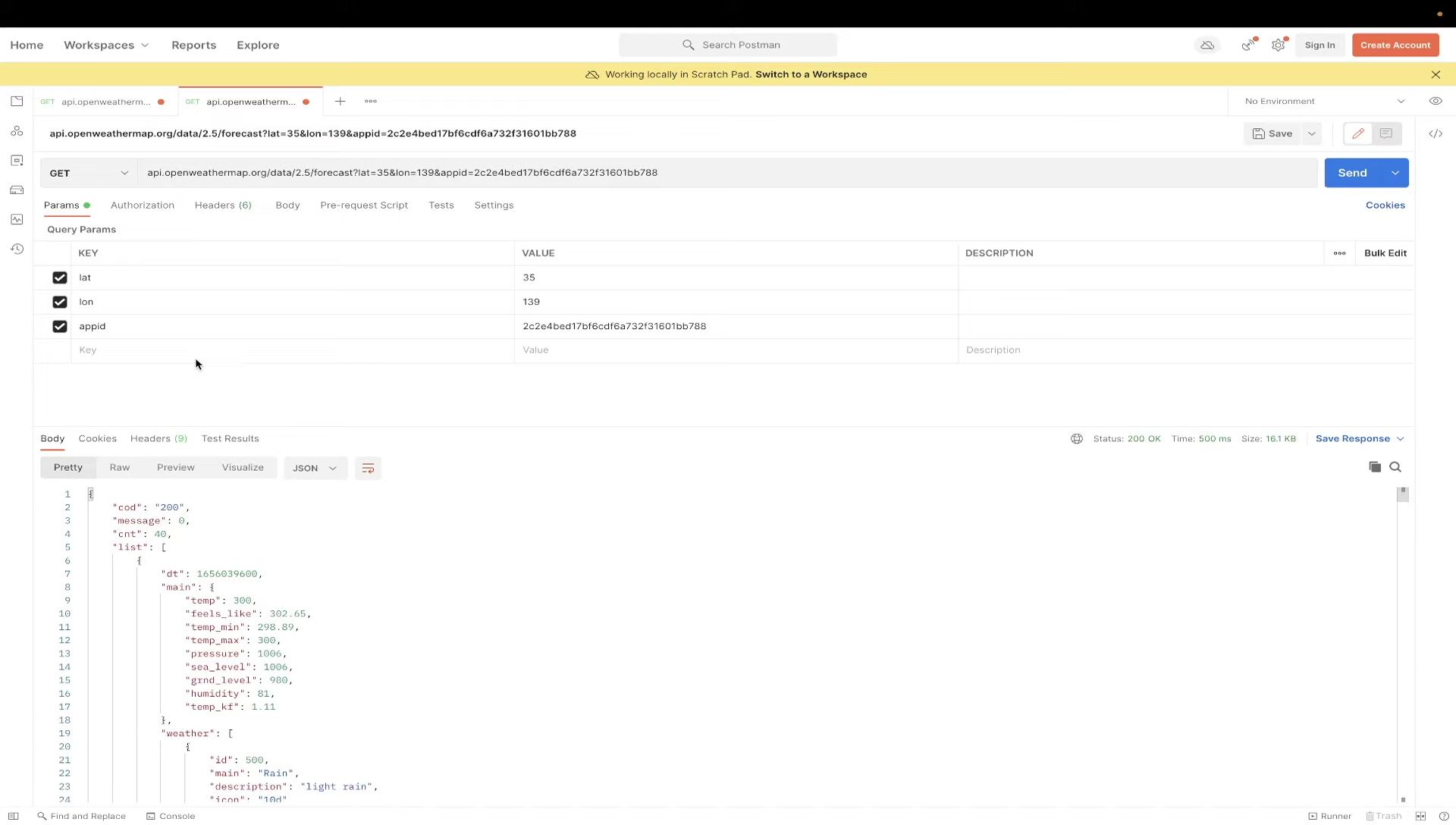Add a new request tab with plus
The image size is (1456, 825).
coord(340,101)
